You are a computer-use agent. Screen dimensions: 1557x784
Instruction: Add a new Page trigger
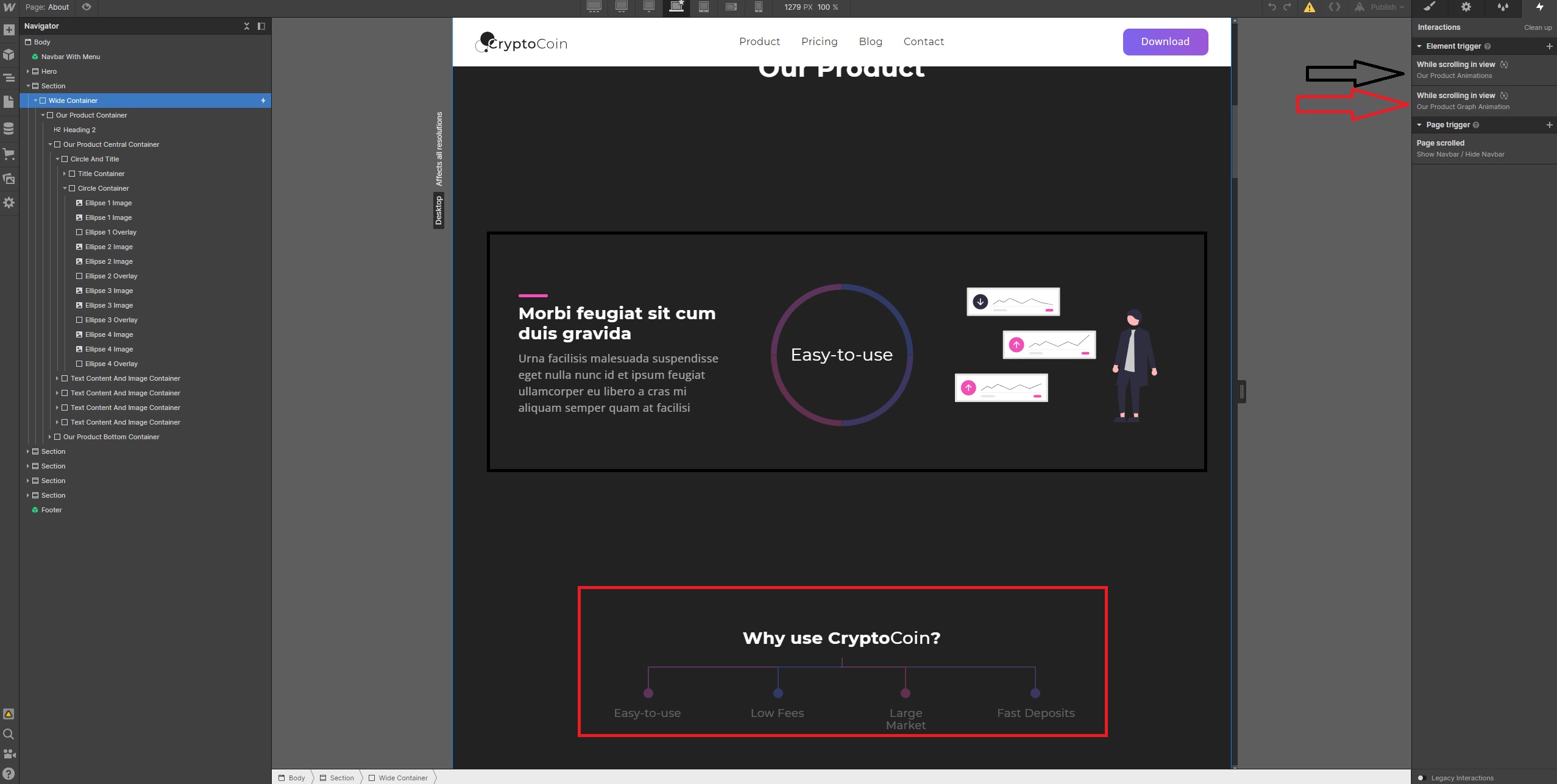1549,125
